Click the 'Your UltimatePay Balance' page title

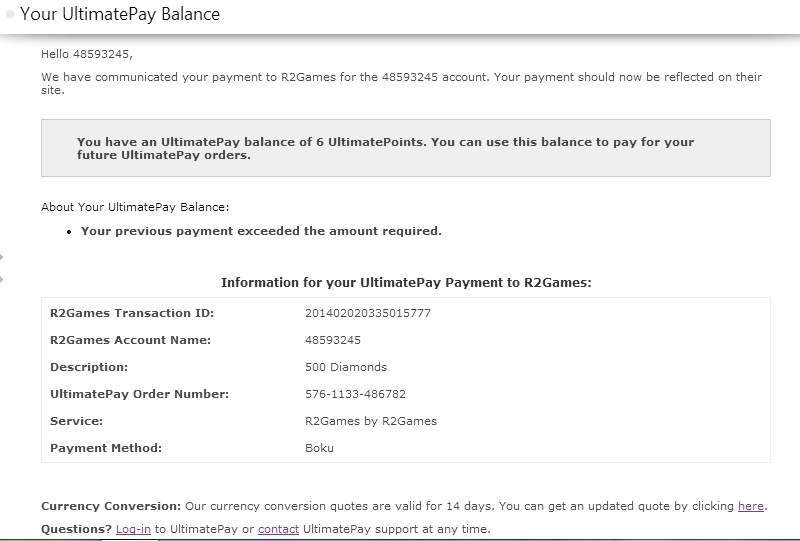coord(120,15)
